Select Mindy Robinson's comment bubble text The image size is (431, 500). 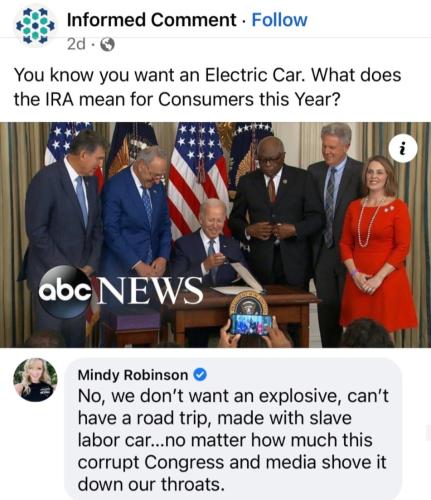click(x=233, y=439)
